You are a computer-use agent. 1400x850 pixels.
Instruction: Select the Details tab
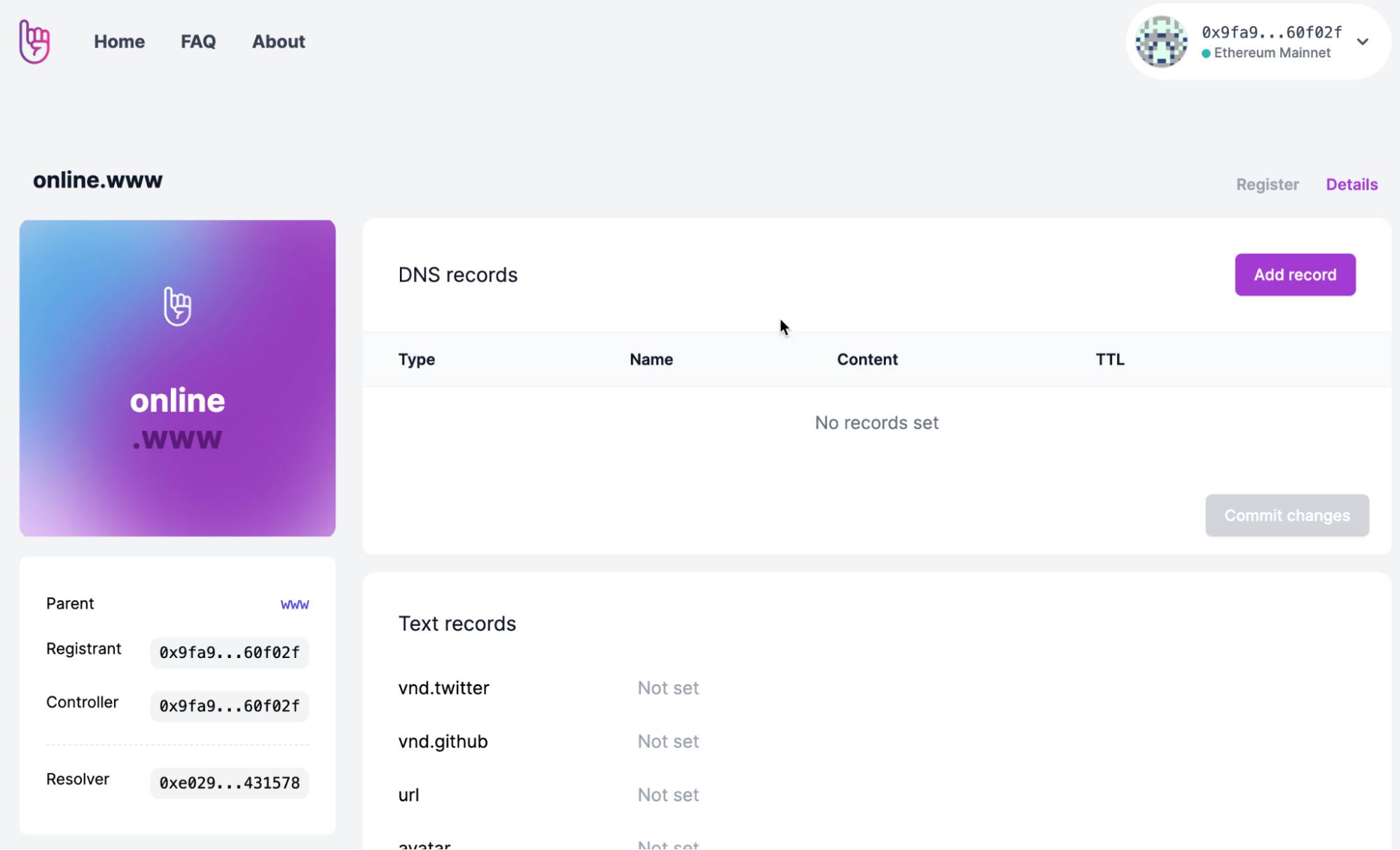(x=1351, y=184)
